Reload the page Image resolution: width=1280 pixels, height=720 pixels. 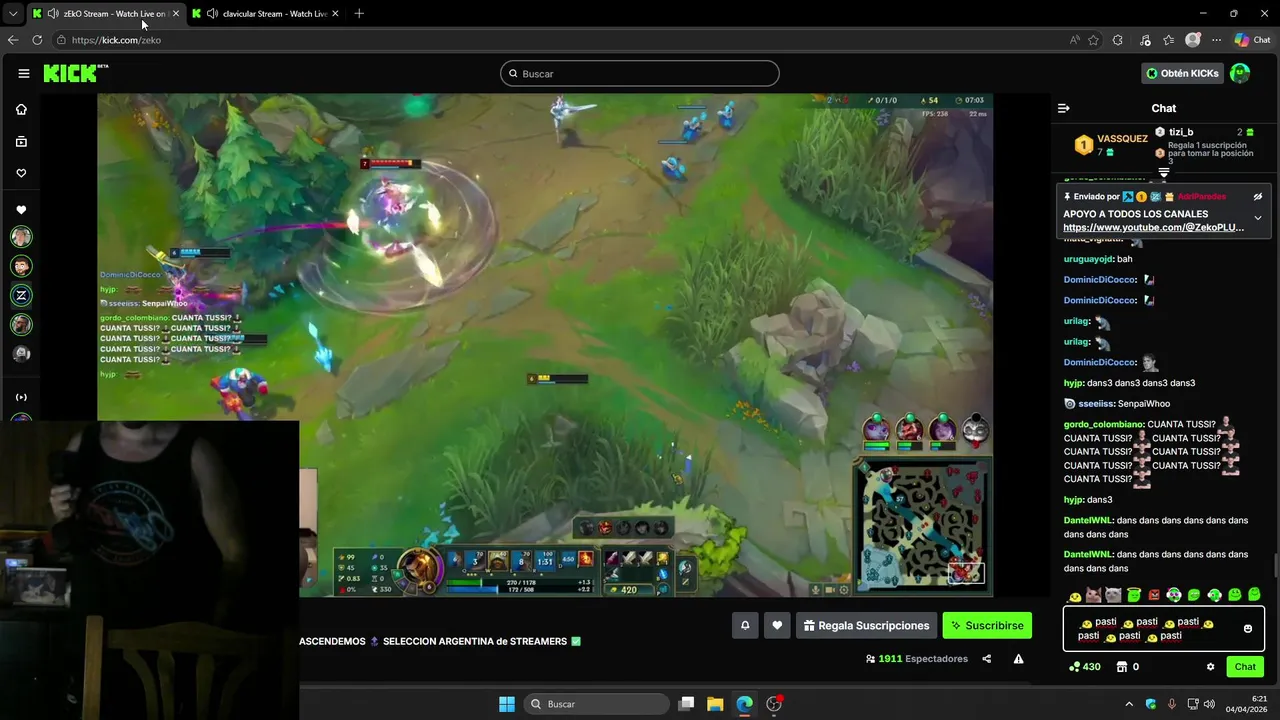point(37,40)
